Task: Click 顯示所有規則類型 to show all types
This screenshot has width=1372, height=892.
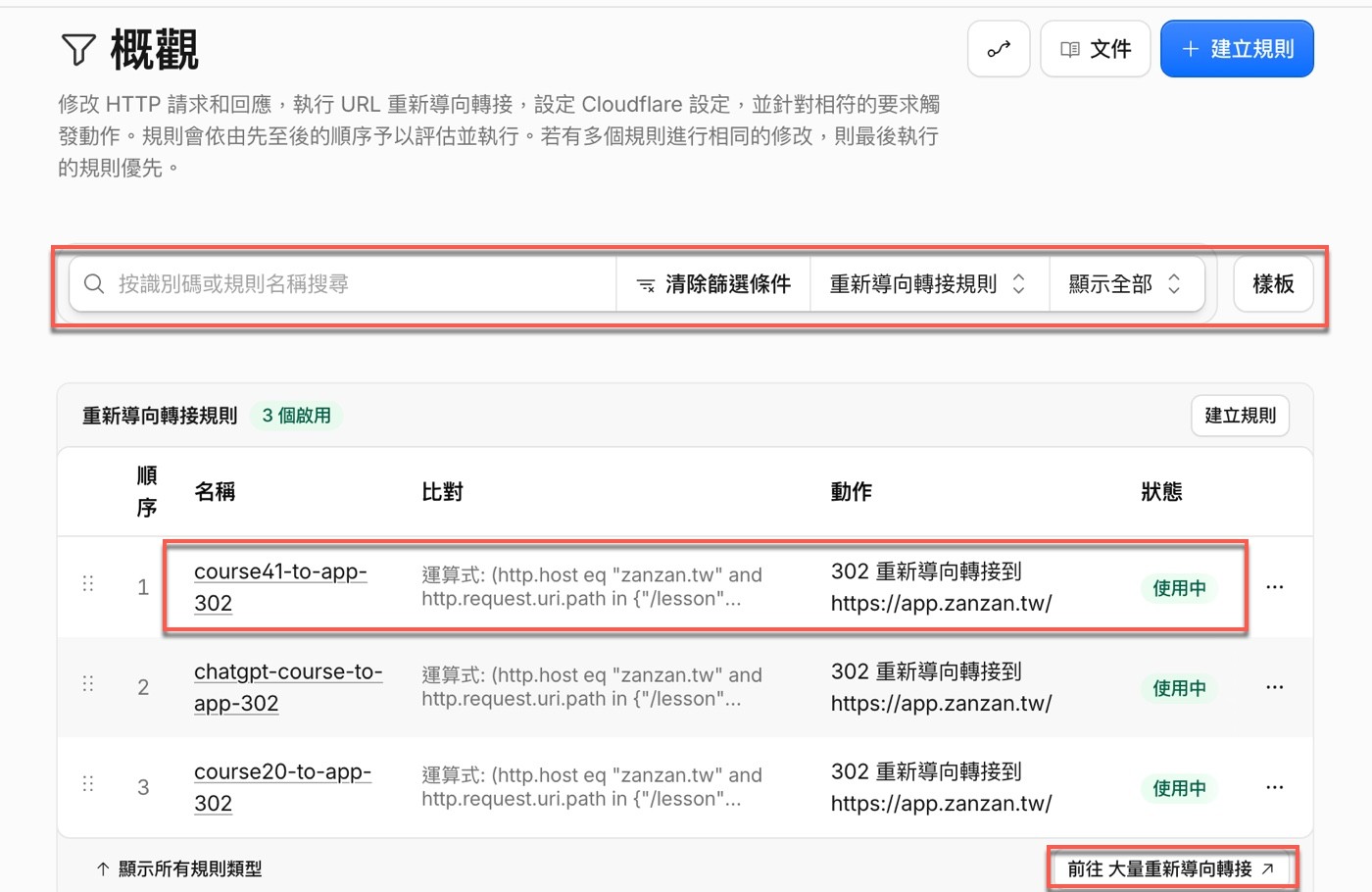Action: pyautogui.click(x=179, y=868)
